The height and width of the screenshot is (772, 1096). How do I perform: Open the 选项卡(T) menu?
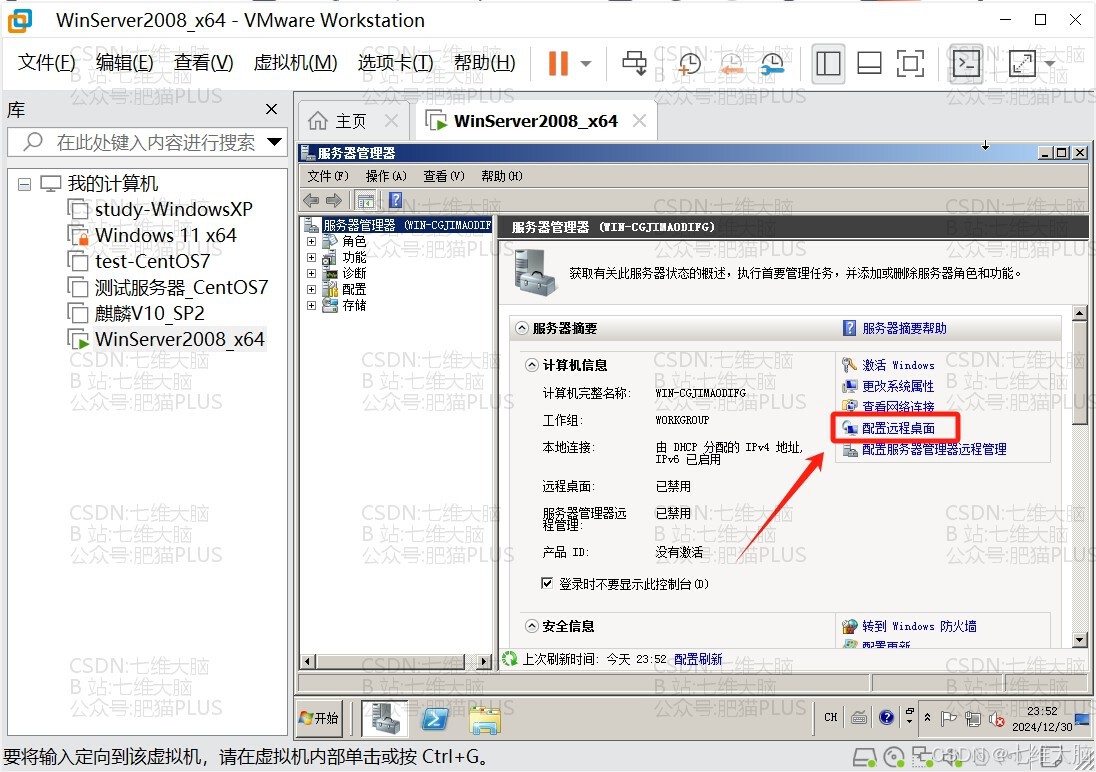[x=396, y=63]
